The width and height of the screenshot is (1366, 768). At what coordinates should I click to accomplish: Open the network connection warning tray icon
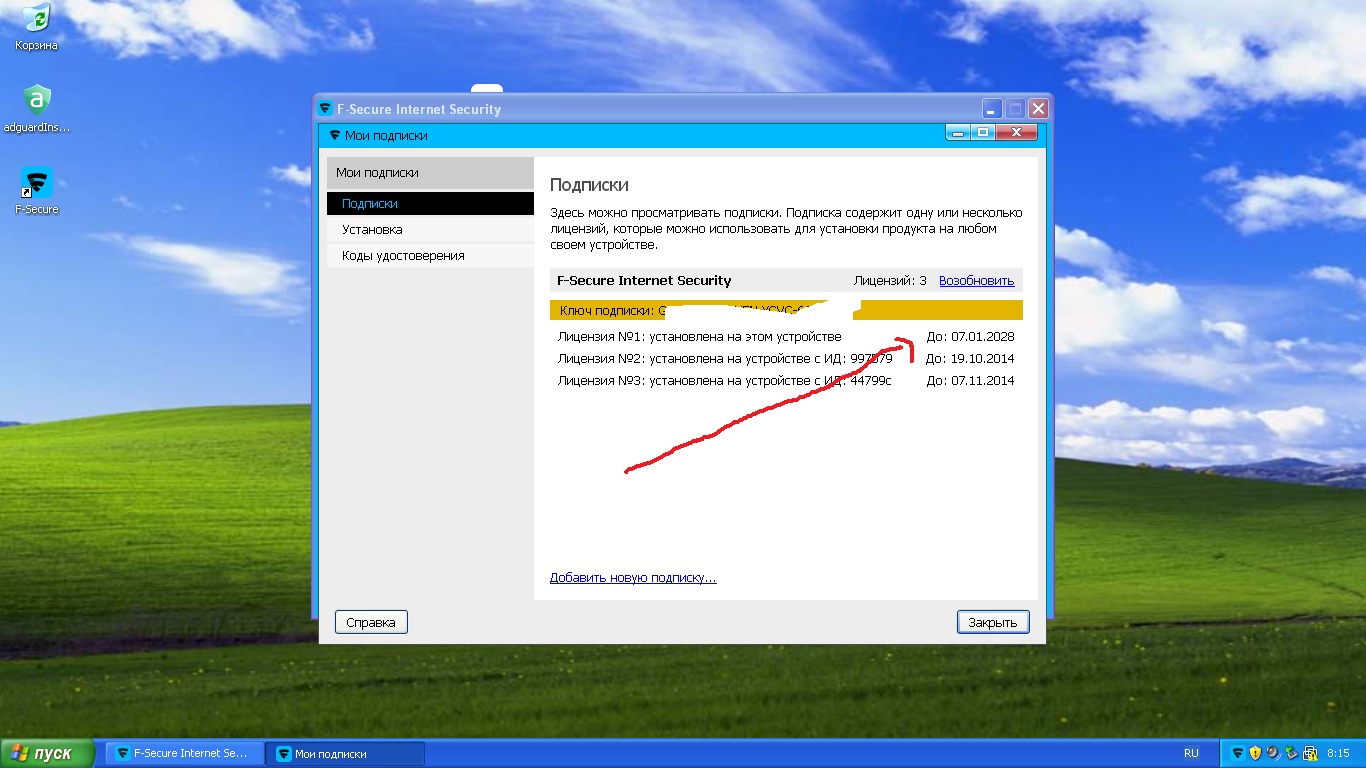coord(1308,753)
